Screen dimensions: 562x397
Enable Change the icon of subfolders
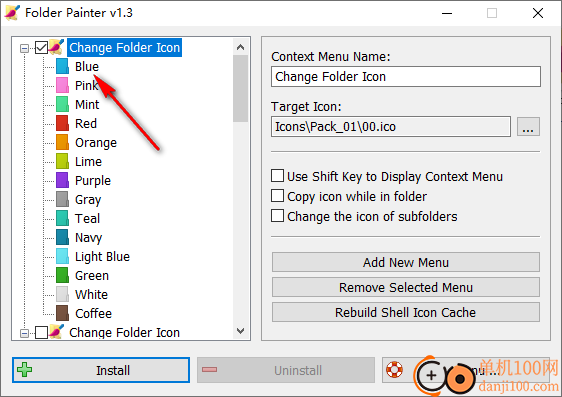(x=277, y=216)
